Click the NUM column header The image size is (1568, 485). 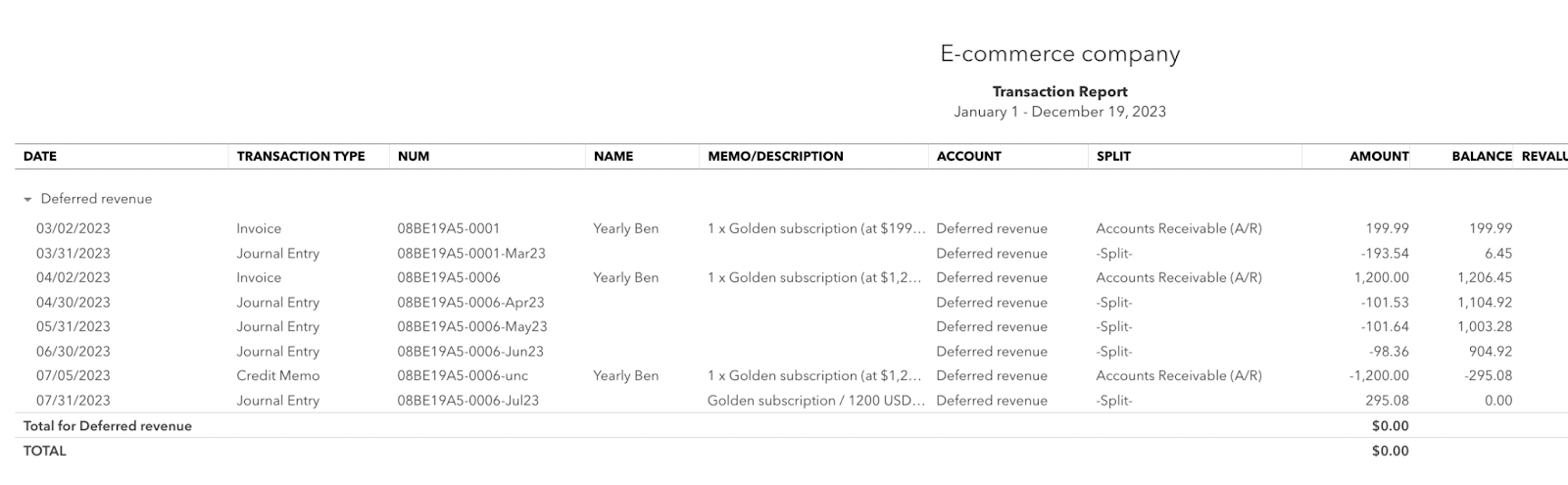pyautogui.click(x=414, y=156)
